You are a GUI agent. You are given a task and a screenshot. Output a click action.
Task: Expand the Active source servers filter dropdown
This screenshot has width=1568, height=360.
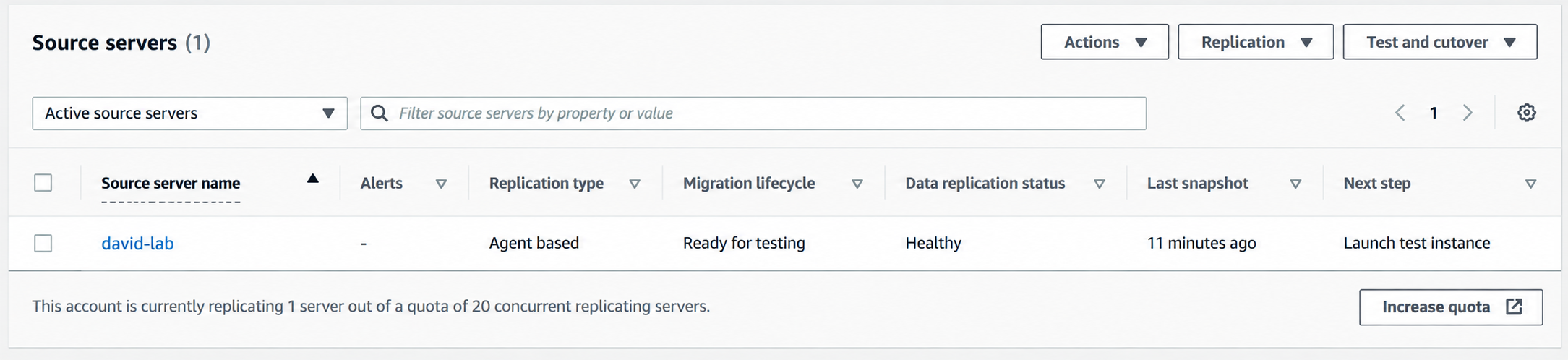(189, 113)
